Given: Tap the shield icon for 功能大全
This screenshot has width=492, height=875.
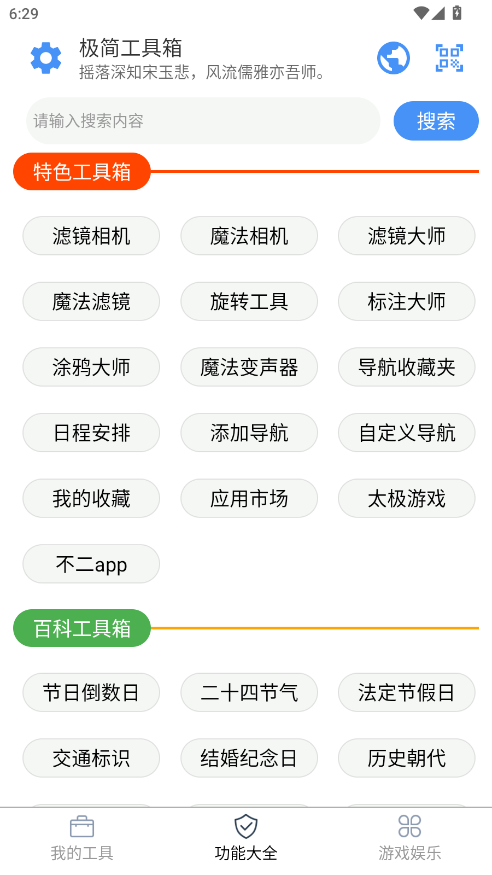Looking at the screenshot, I should (246, 826).
